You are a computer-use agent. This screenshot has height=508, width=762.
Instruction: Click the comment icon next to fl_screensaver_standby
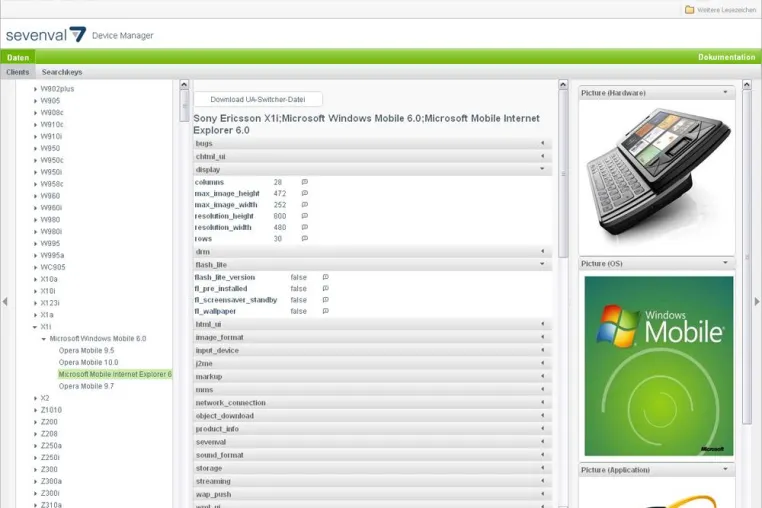pos(326,300)
